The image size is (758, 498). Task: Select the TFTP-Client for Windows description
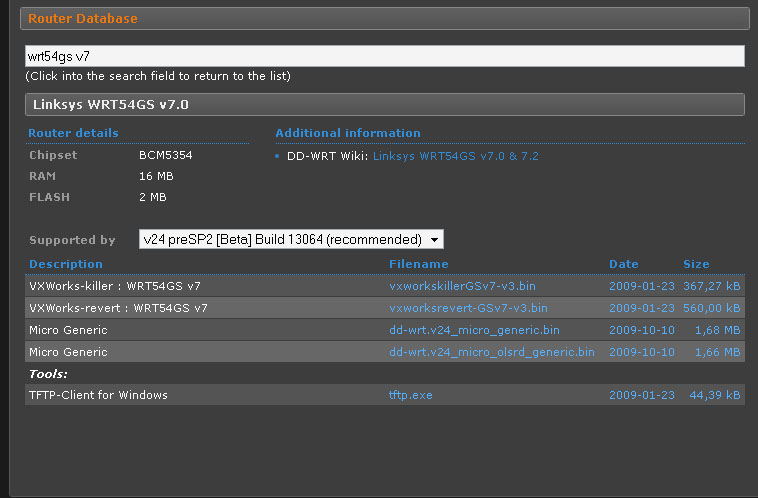click(98, 395)
